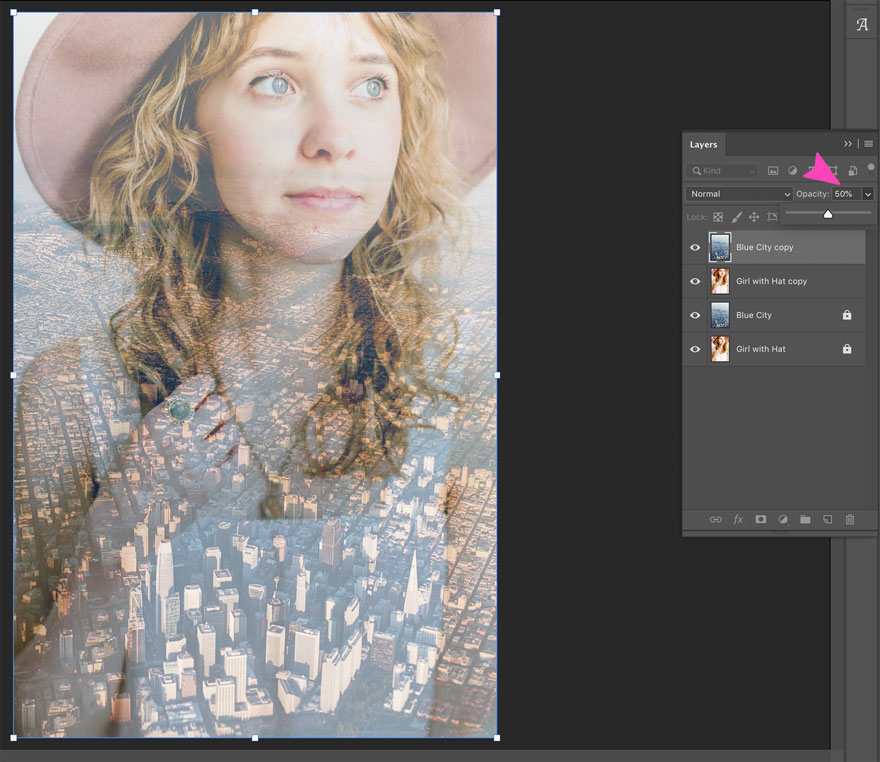Toggle visibility of Girl with Hat copy

tap(694, 281)
